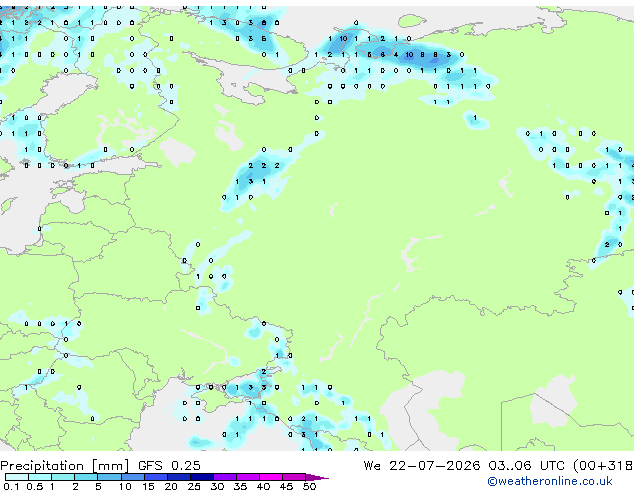
Task: Pick the 30–35 mm purple legend swatch
Action: 225,477
